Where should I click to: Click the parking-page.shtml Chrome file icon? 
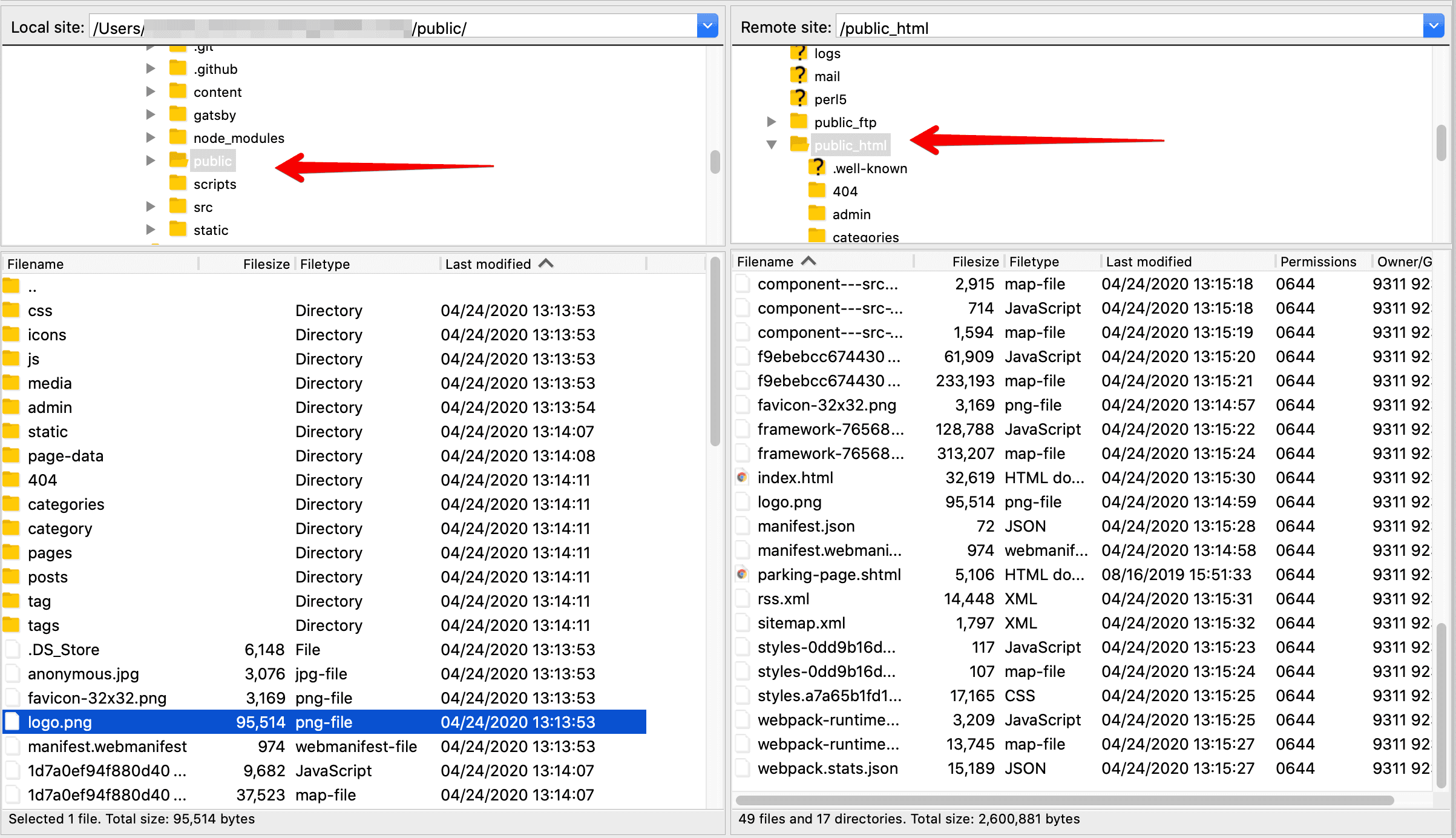(x=743, y=575)
